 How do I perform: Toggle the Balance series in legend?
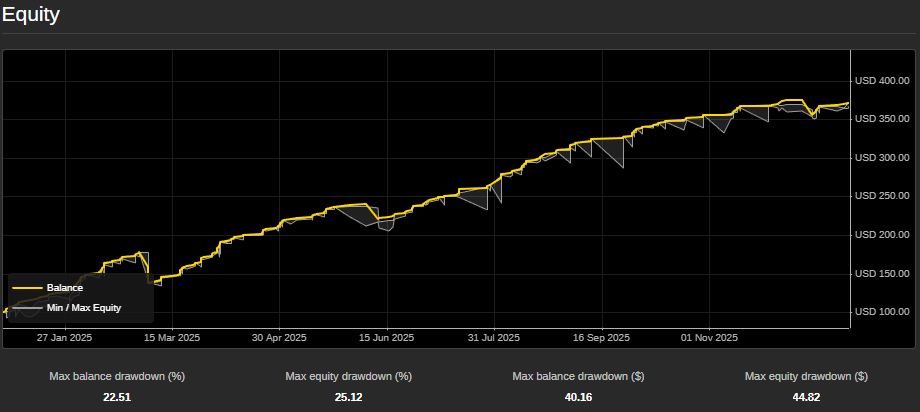(x=64, y=288)
